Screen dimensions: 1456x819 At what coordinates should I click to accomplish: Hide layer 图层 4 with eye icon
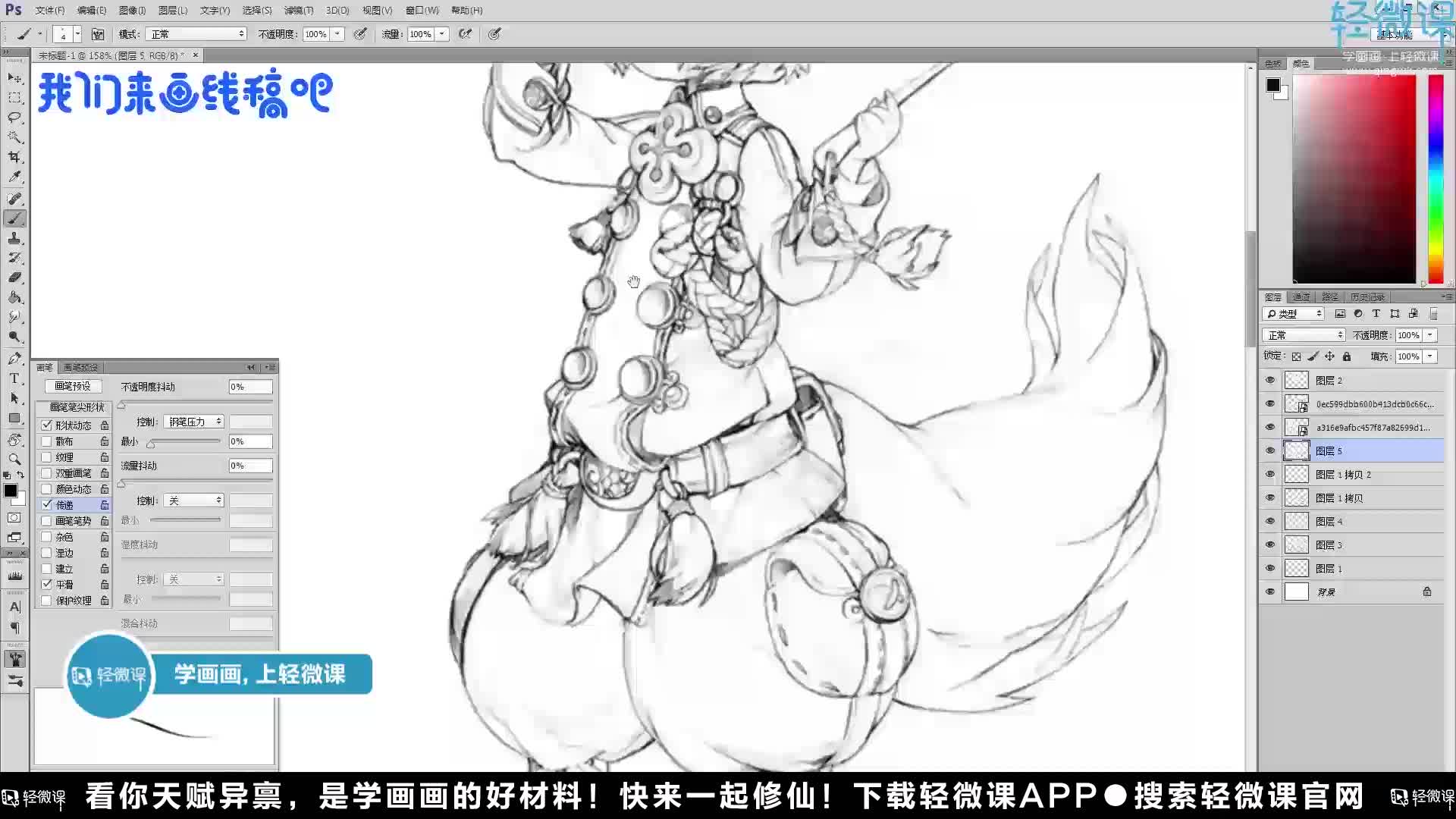[x=1270, y=522]
